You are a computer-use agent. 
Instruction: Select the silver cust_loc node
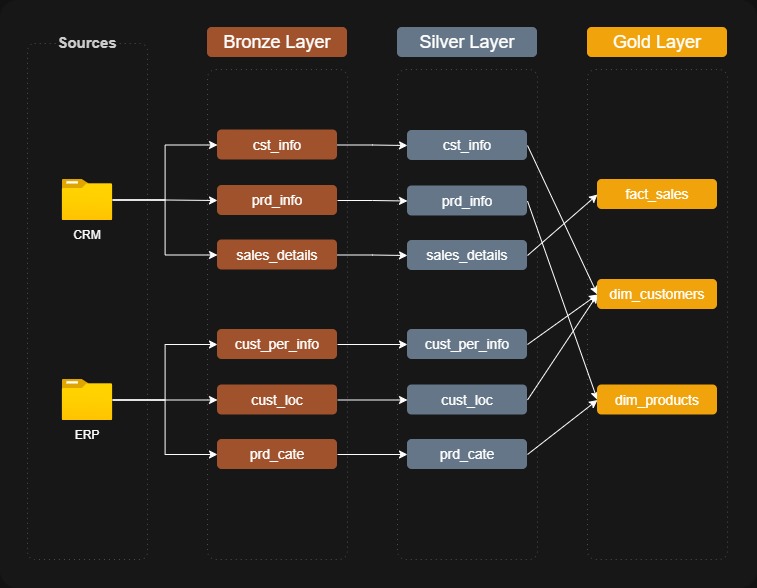tap(467, 399)
